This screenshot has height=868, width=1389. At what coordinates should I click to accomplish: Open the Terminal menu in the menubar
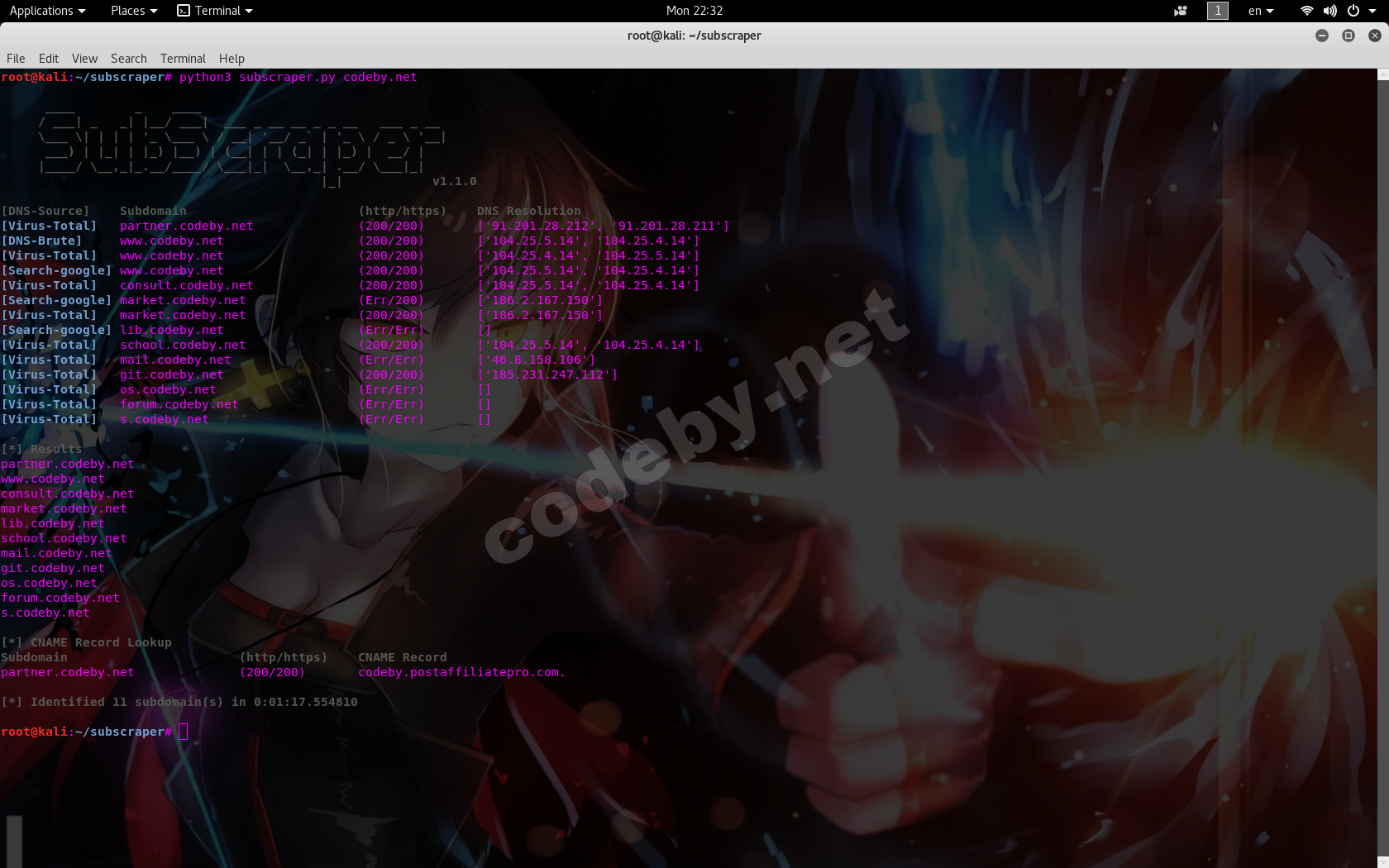[x=182, y=58]
